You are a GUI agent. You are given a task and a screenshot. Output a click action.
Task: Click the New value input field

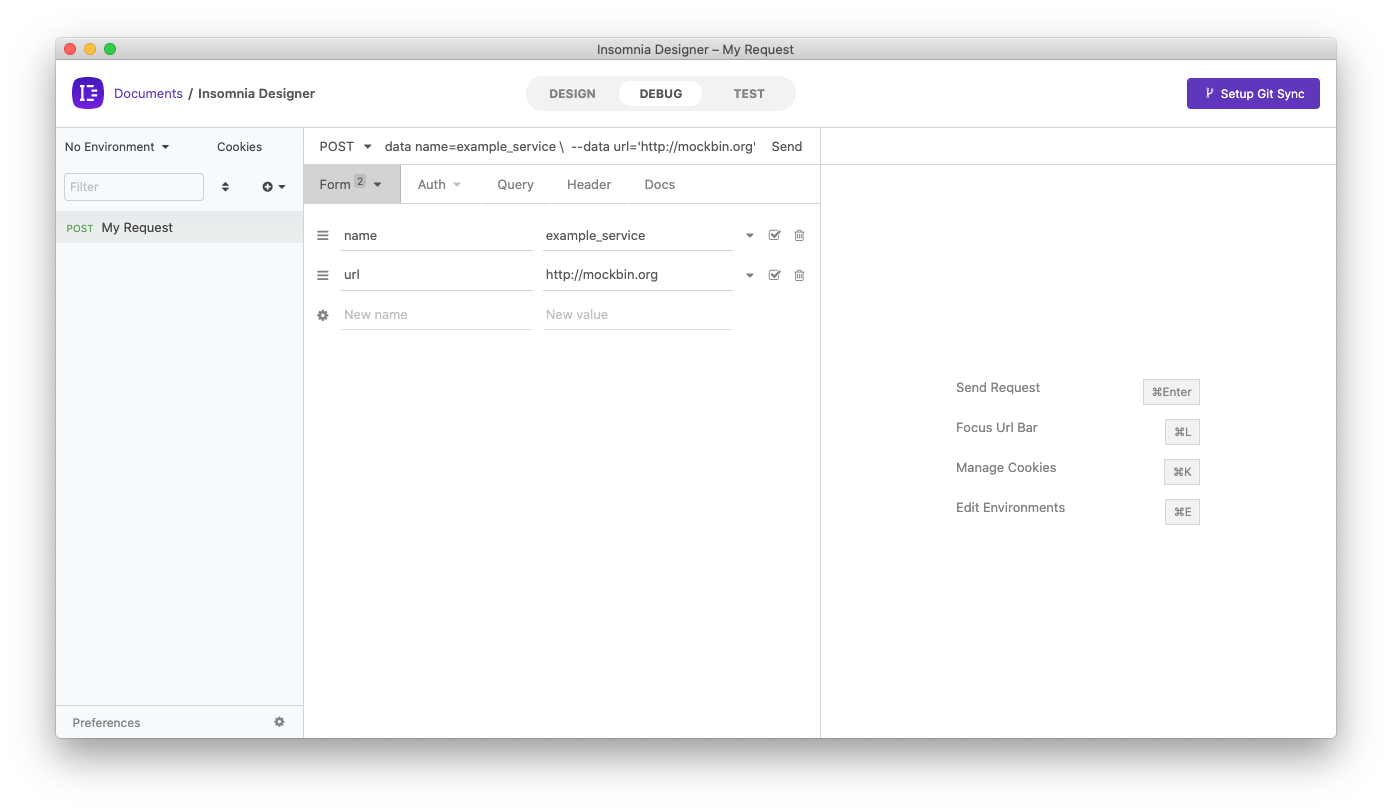tap(638, 315)
